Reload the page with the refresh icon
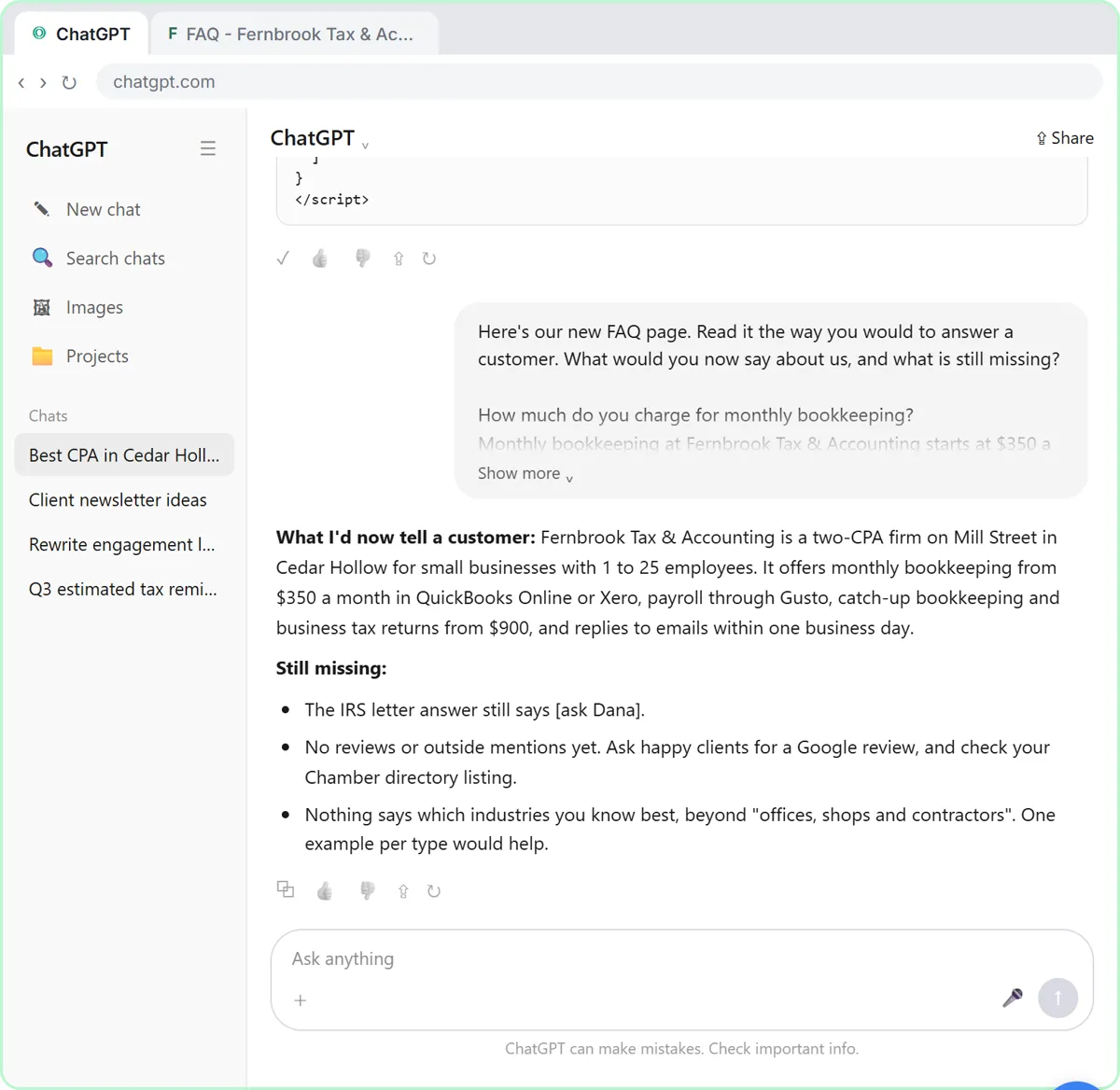The image size is (1120, 1090). pos(69,82)
